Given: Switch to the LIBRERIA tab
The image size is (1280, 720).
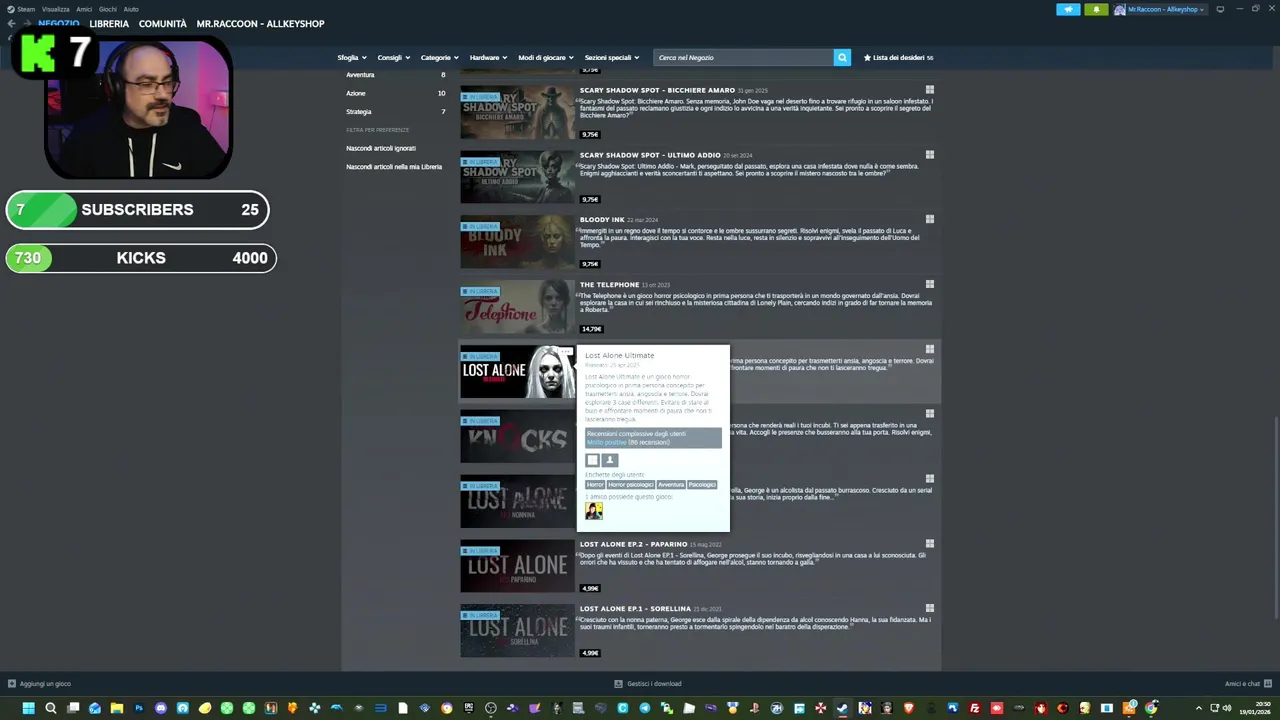Looking at the screenshot, I should (x=109, y=24).
